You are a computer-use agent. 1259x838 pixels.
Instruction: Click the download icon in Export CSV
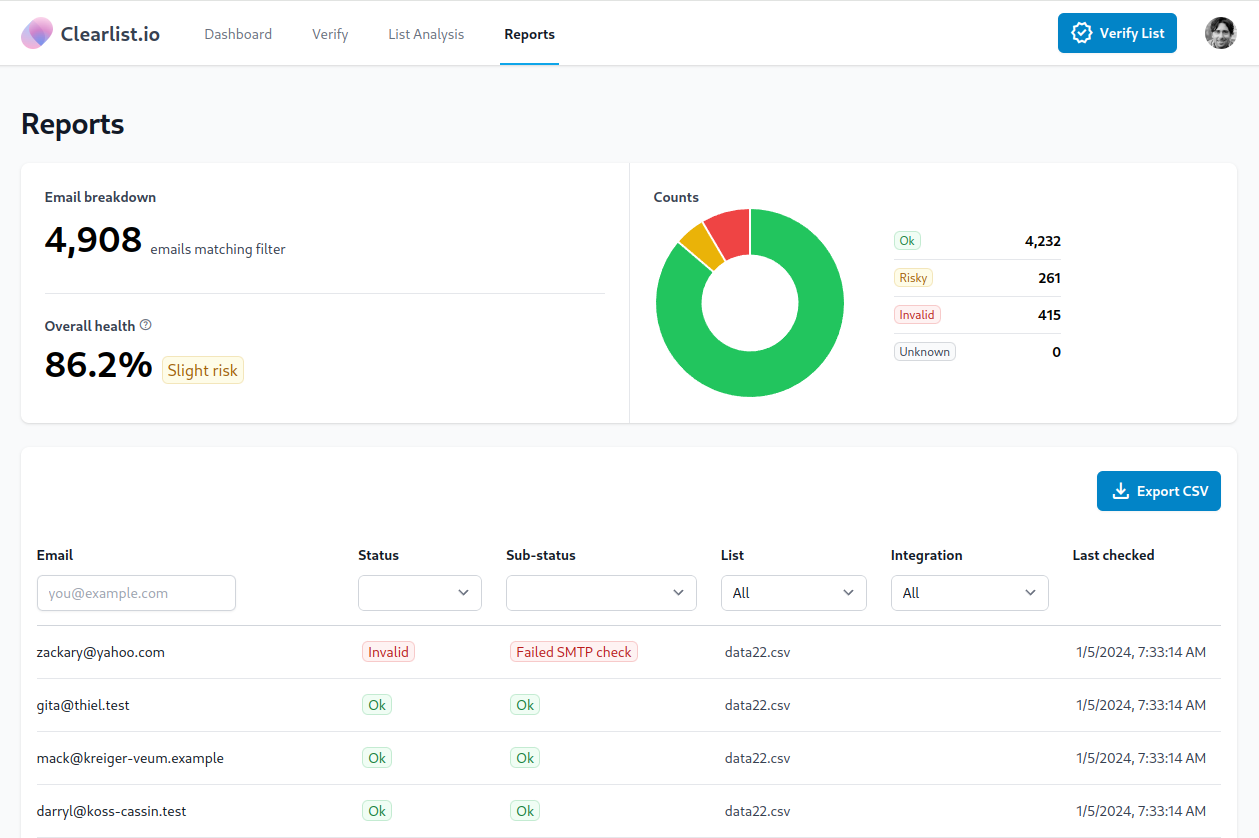point(1121,491)
